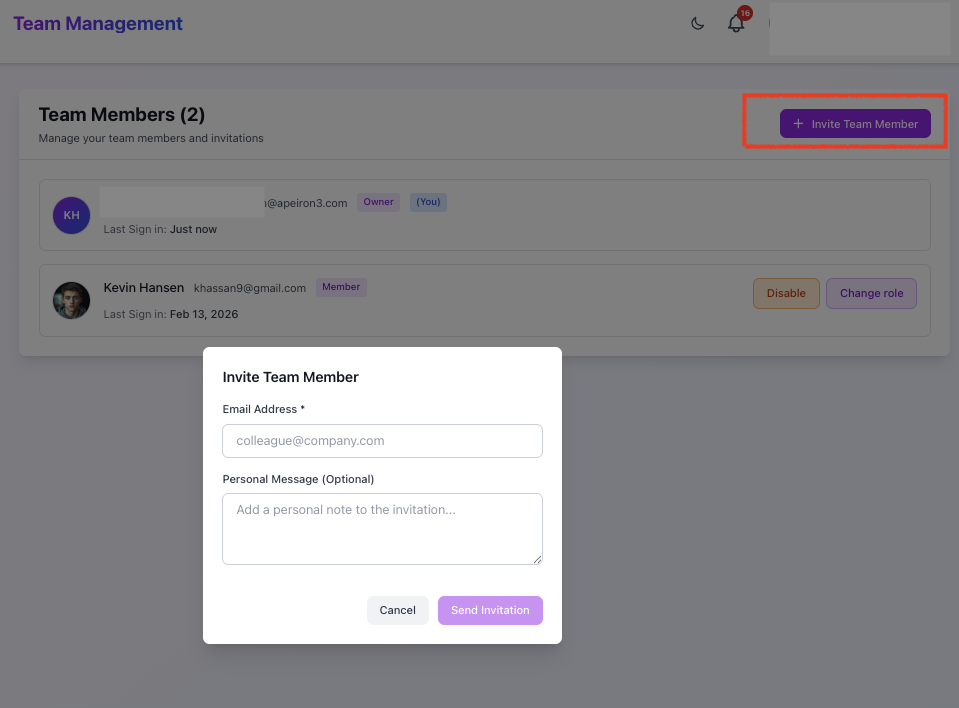Click the red 16 notification badge
Viewport: 959px width, 708px height.
(744, 13)
